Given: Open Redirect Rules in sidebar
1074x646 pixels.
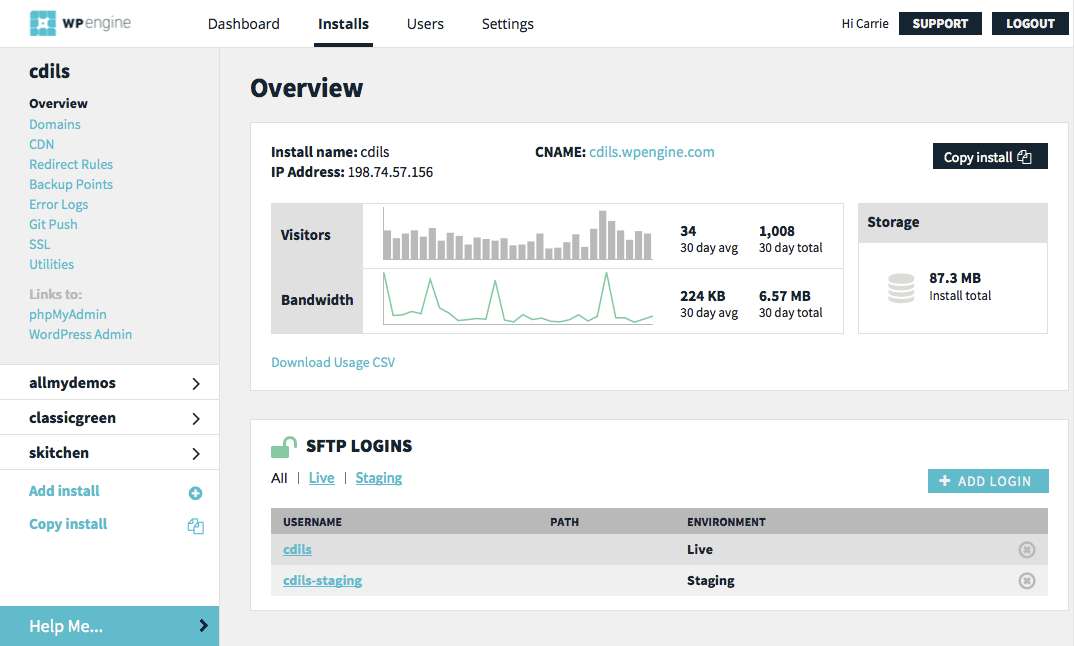Looking at the screenshot, I should (x=71, y=164).
